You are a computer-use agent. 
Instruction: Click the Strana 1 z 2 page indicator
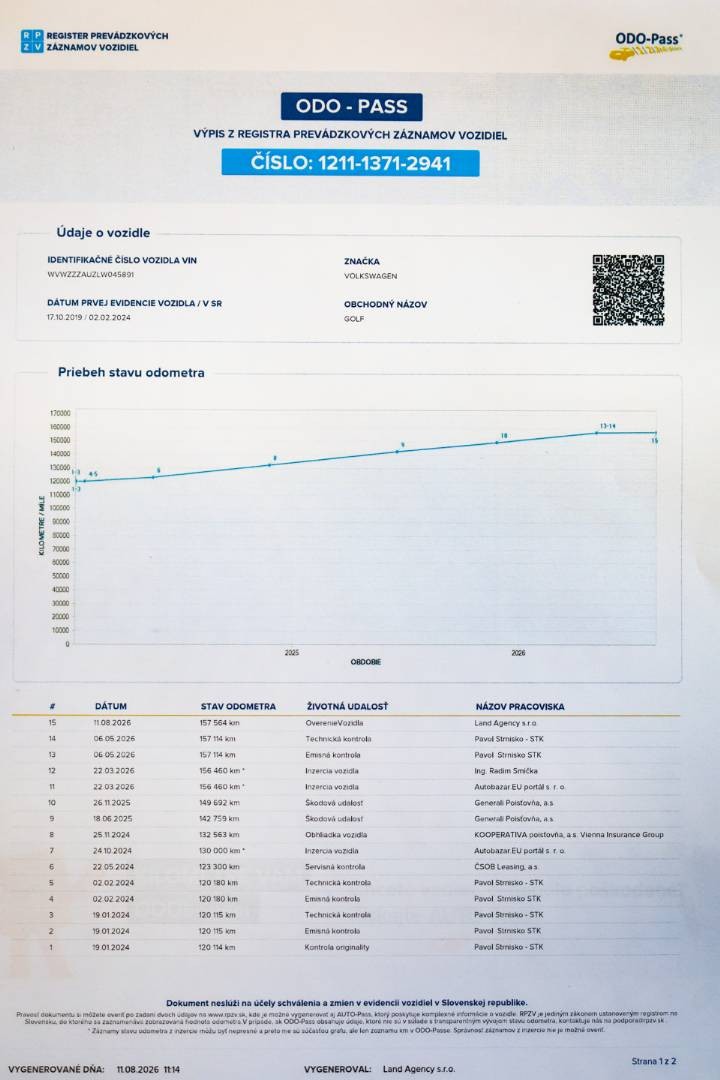pos(654,1061)
